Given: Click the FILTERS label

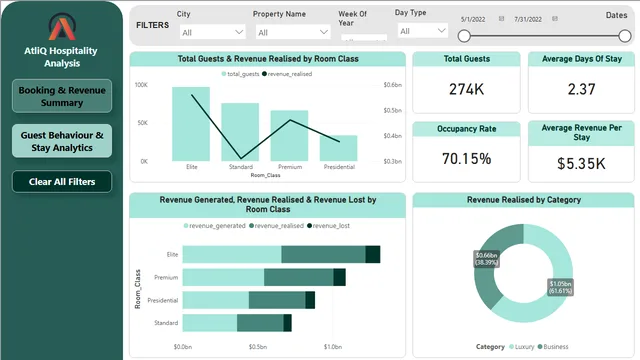Looking at the screenshot, I should coord(152,25).
